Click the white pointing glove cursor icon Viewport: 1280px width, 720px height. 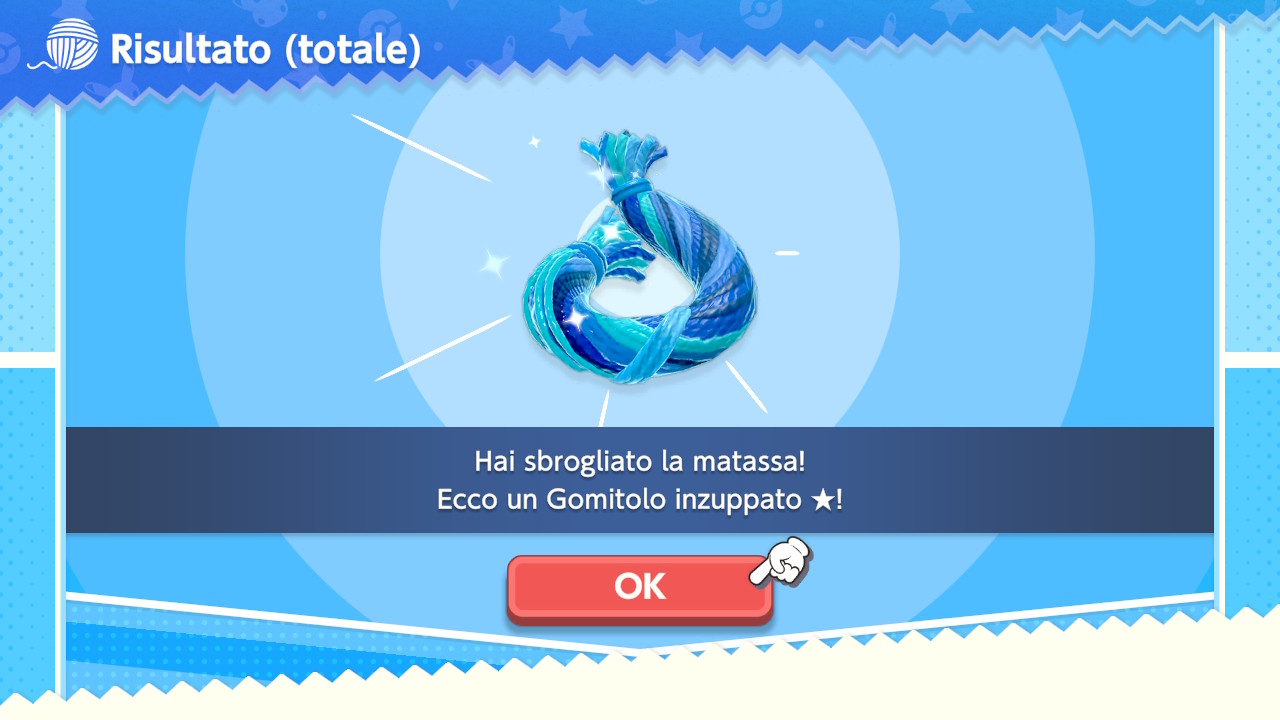pyautogui.click(x=782, y=563)
